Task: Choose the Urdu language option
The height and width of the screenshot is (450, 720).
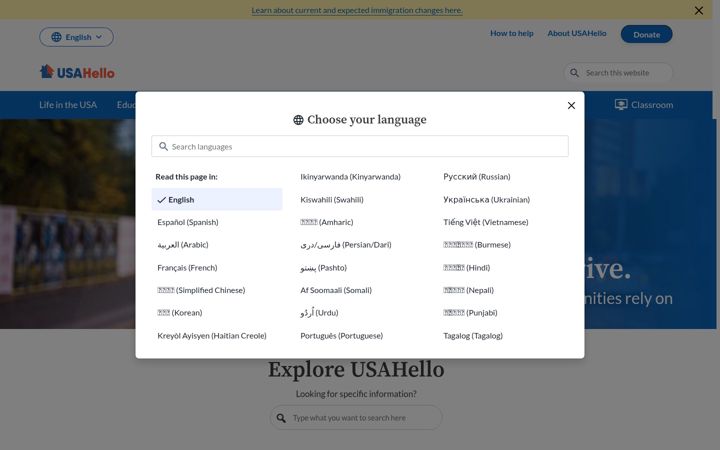Action: pyautogui.click(x=319, y=313)
